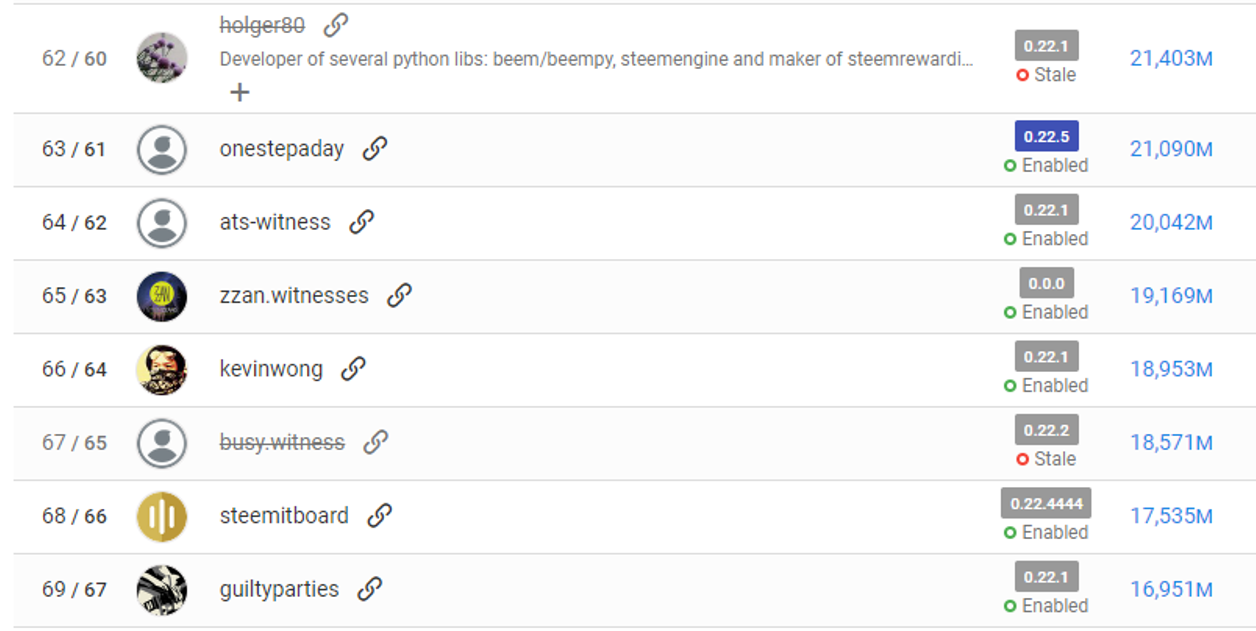Click the link icon beside holger80

336,25
